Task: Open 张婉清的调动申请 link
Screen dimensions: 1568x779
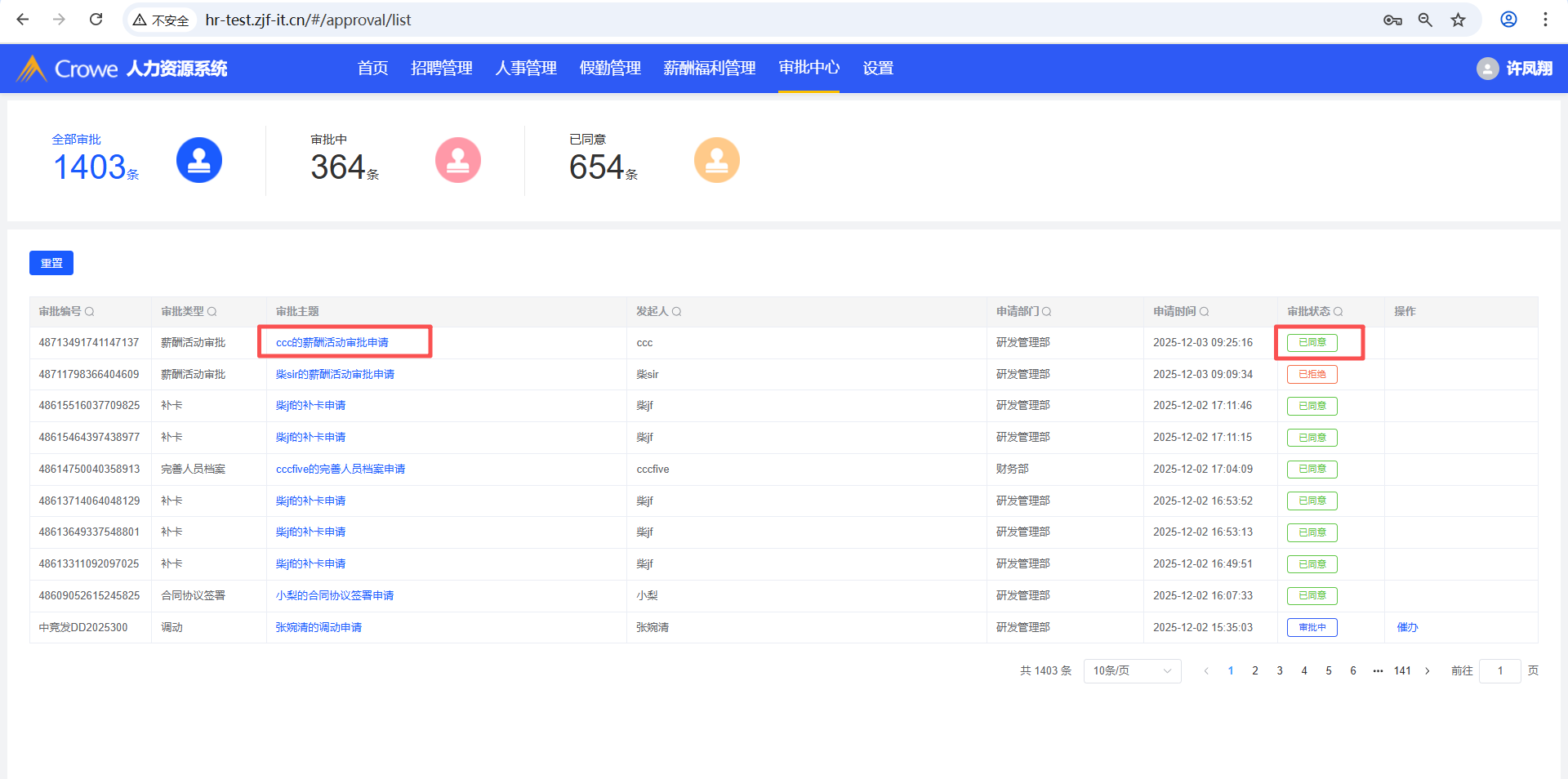Action: tap(318, 628)
